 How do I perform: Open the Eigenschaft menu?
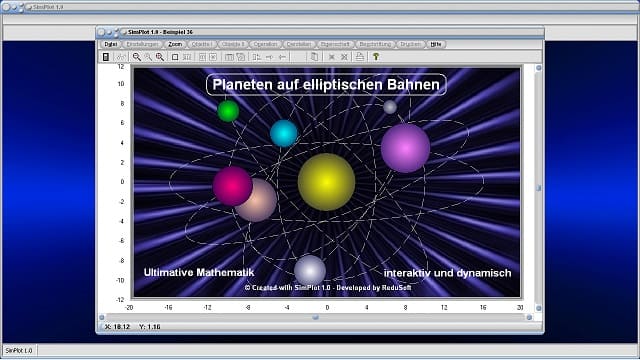click(335, 44)
